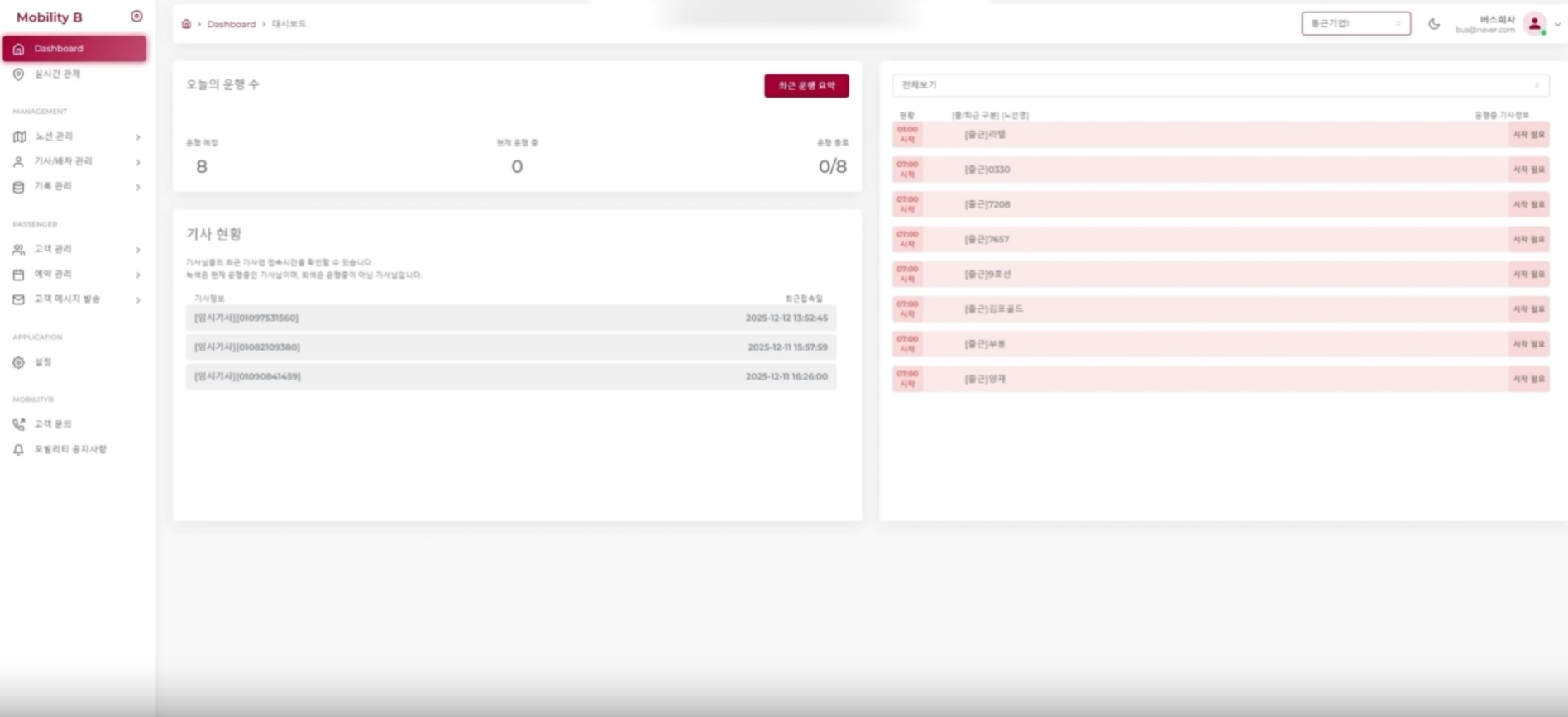
Task: Click 시작 필요 for the [출근]0330 route
Action: click(x=1528, y=170)
